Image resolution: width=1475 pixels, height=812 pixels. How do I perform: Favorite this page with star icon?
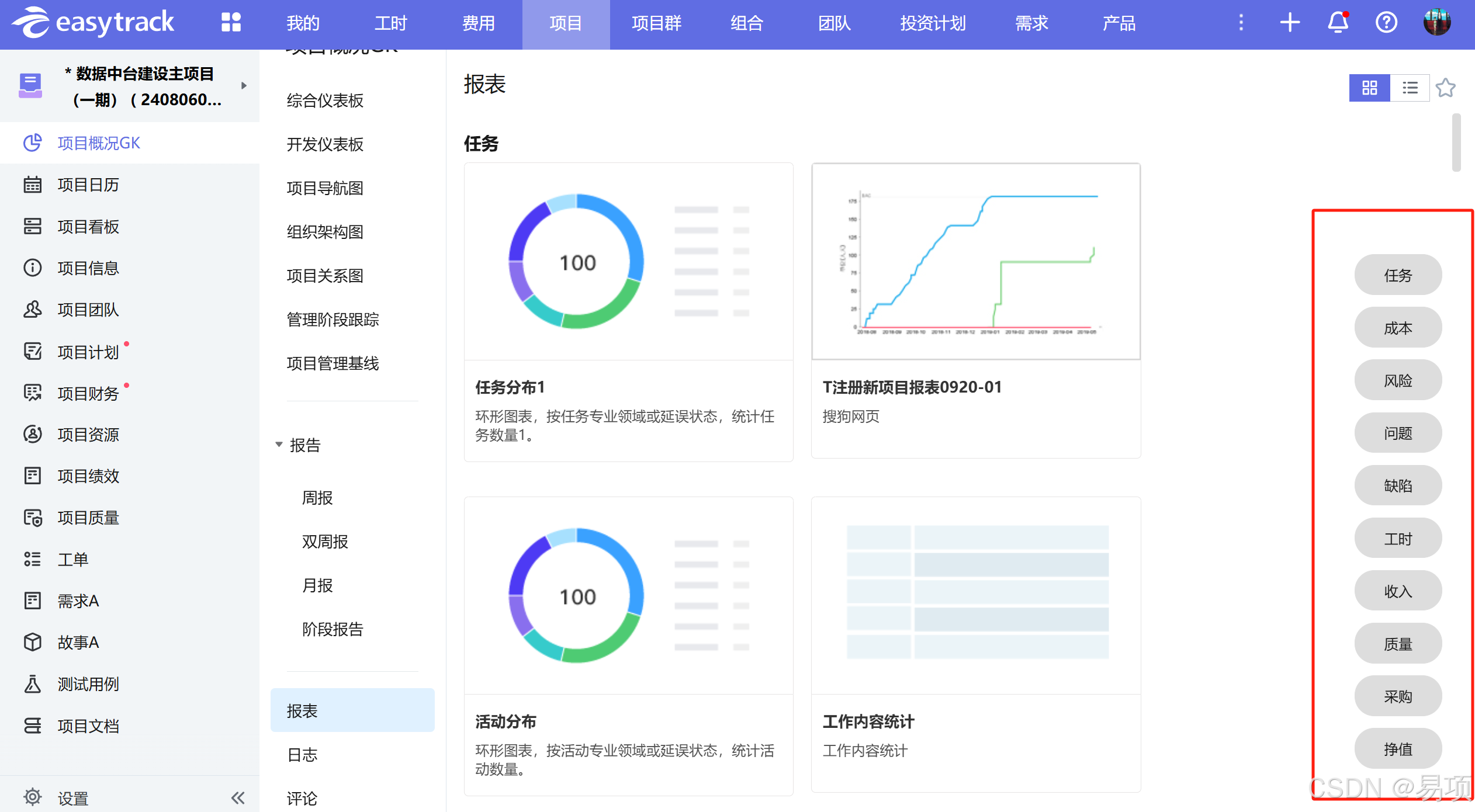coord(1446,88)
